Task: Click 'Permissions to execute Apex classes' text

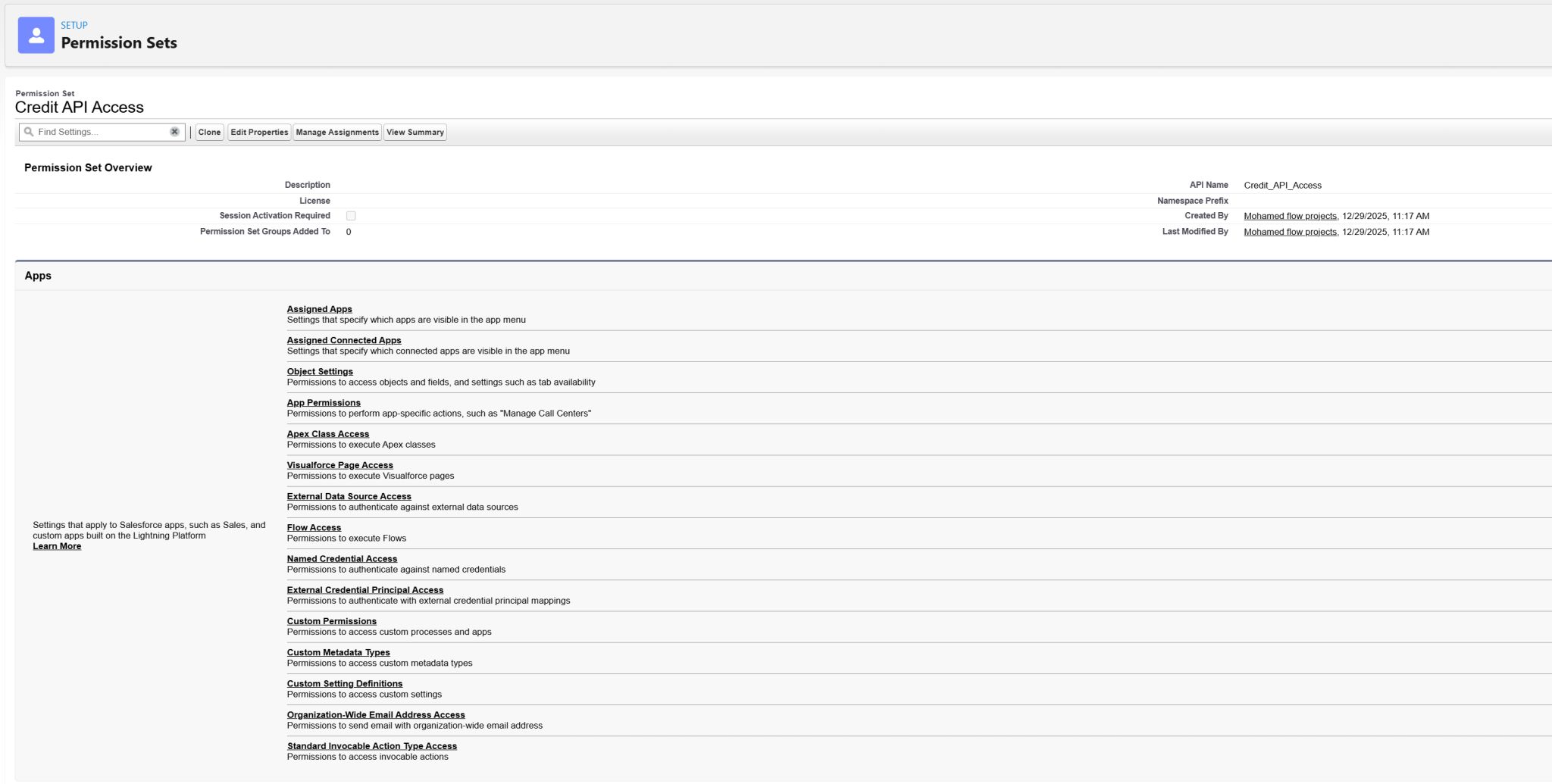Action: [x=361, y=445]
